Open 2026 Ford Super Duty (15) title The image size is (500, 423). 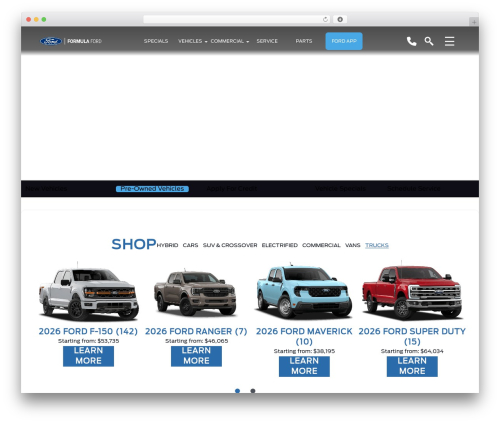pyautogui.click(x=412, y=336)
